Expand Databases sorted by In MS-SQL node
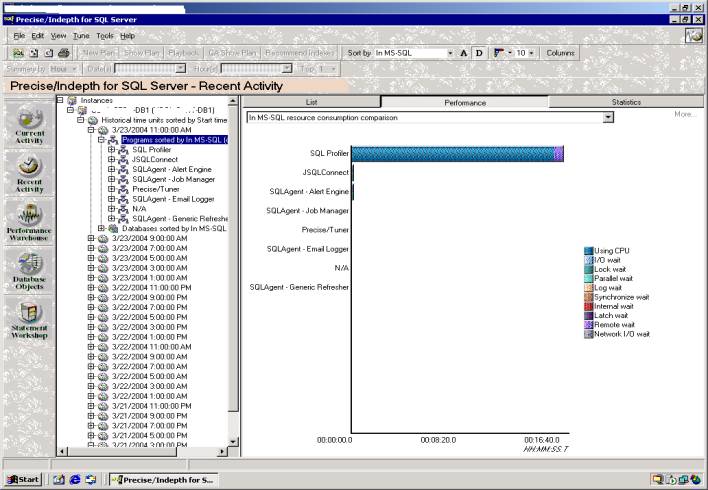 coord(101,229)
